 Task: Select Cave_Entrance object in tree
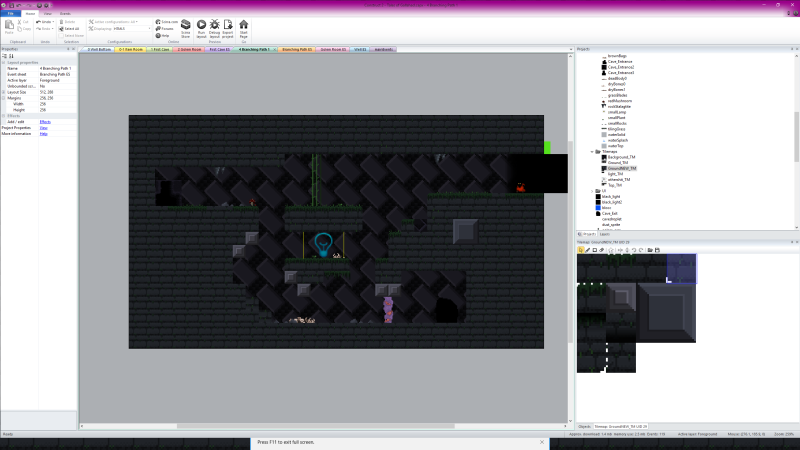(x=619, y=61)
